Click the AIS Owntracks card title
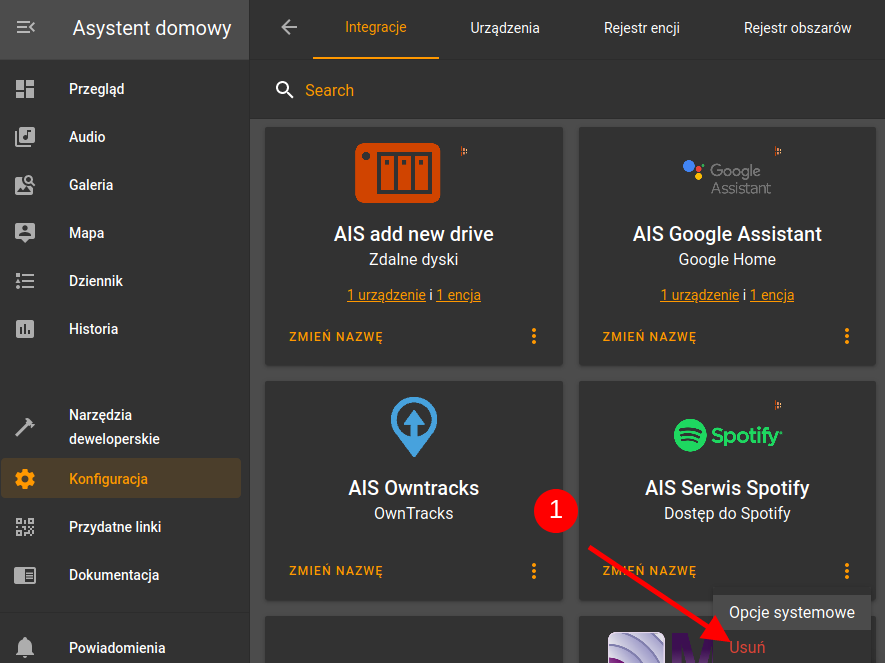885x663 pixels. click(414, 488)
